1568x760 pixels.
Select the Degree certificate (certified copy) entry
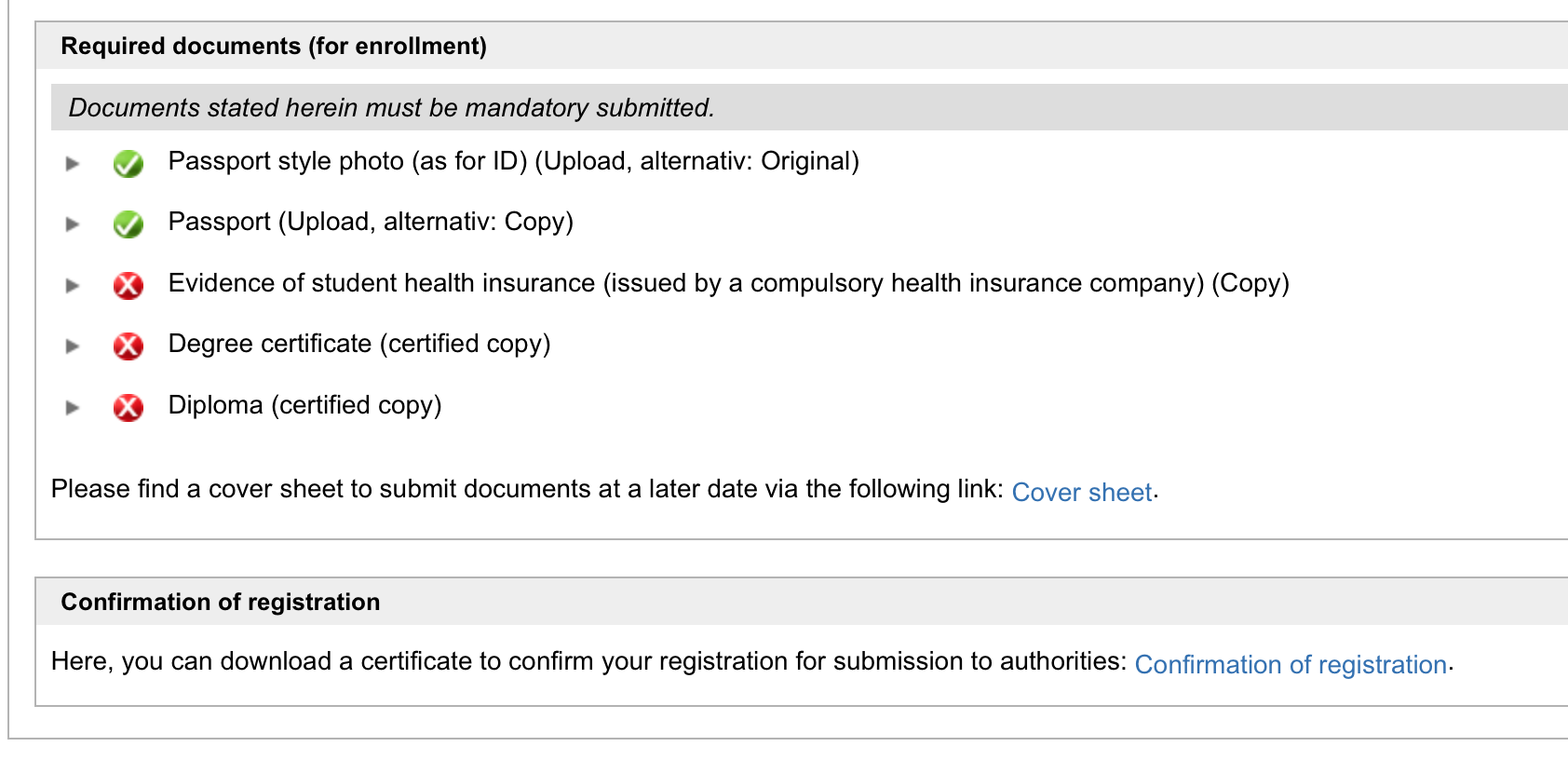(359, 345)
